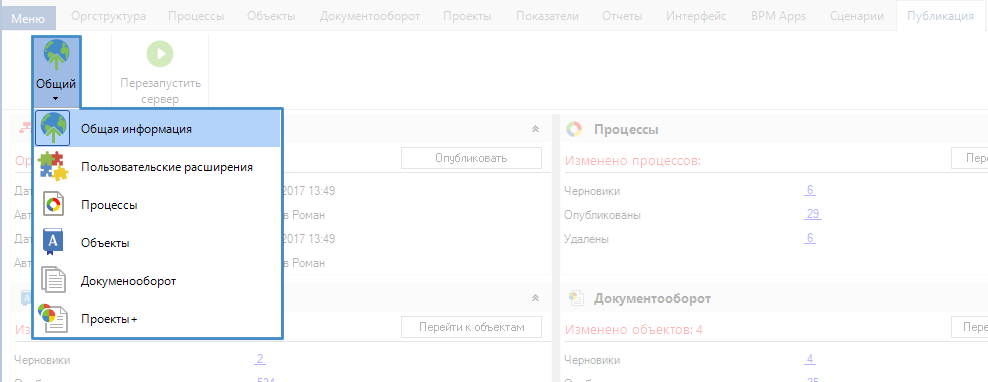Collapse the top left panel with double chevron
This screenshot has width=988, height=382.
pos(536,129)
